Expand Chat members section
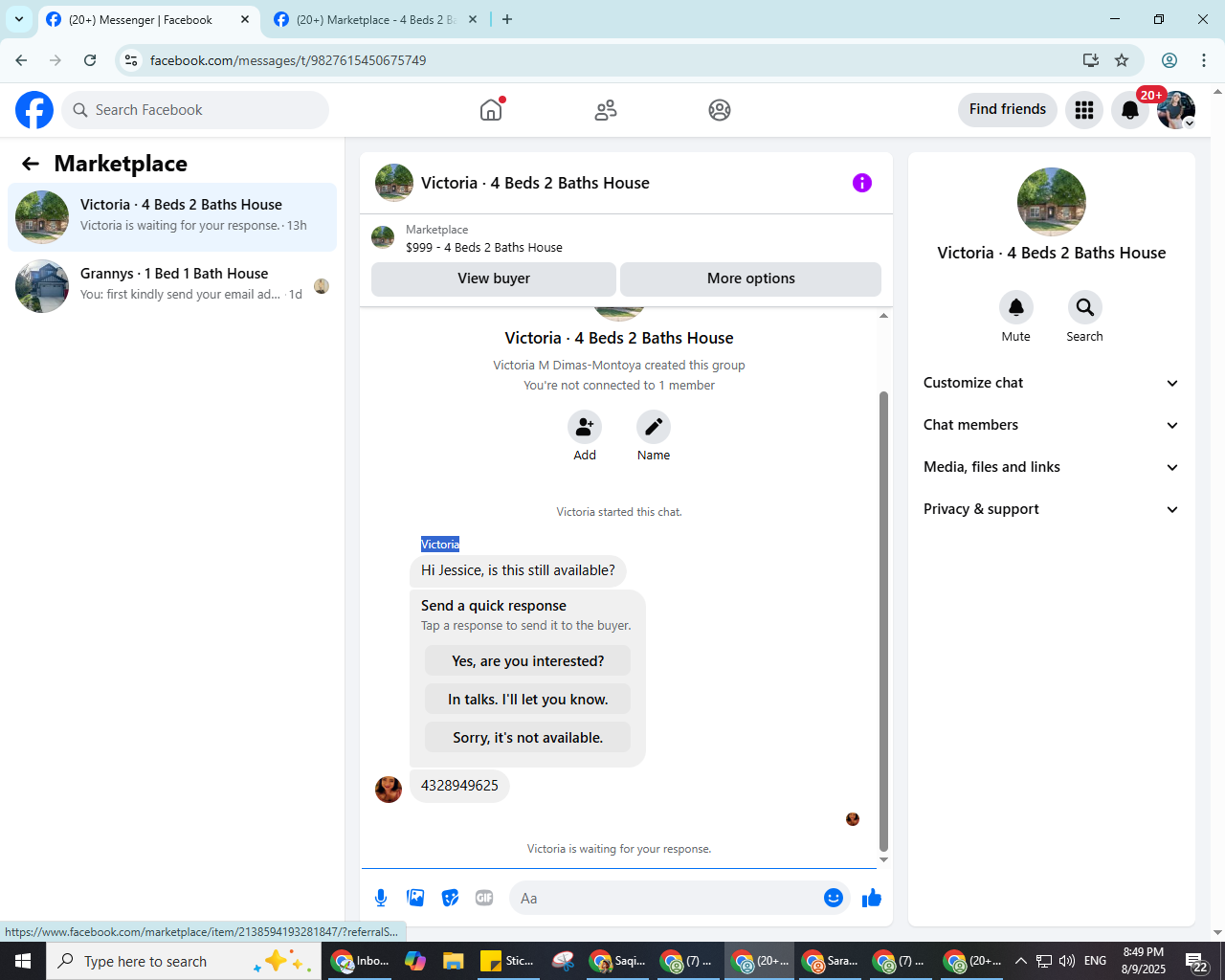Screen dimensions: 1225x980 click(1051, 425)
